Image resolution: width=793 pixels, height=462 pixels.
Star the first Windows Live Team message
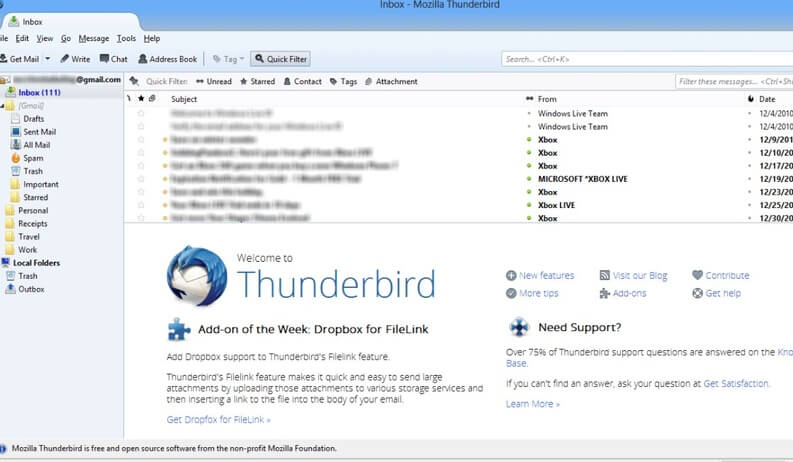(x=141, y=113)
